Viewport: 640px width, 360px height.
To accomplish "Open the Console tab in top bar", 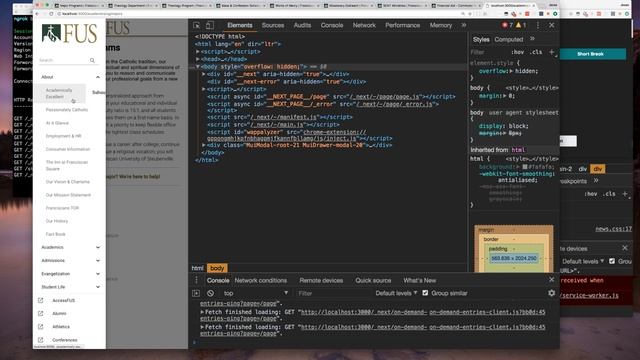I will [332, 25].
